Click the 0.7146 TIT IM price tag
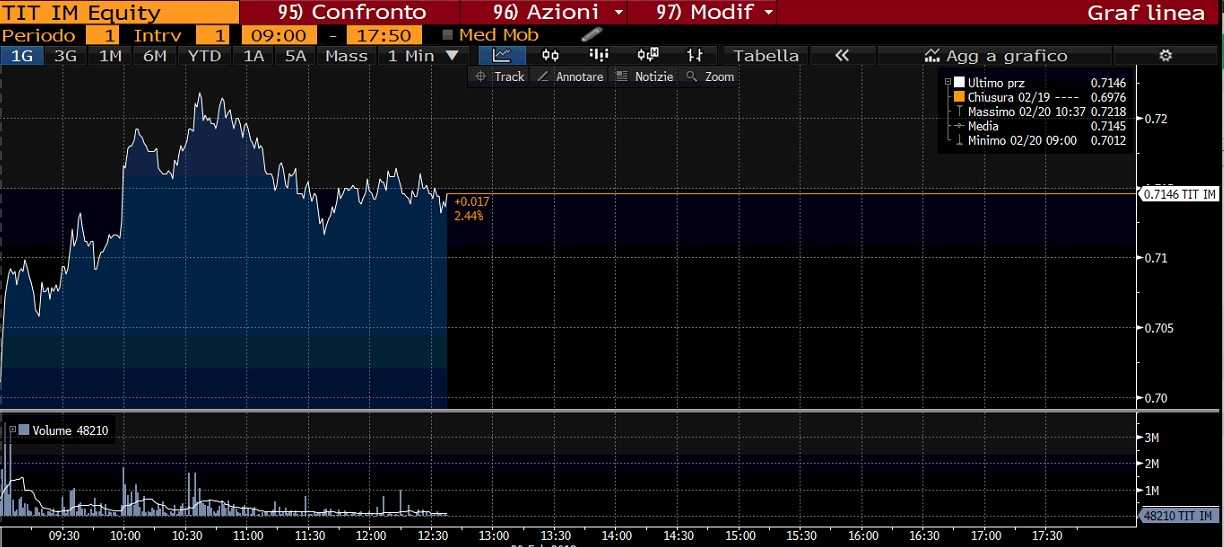The image size is (1224, 547). pyautogui.click(x=1180, y=194)
